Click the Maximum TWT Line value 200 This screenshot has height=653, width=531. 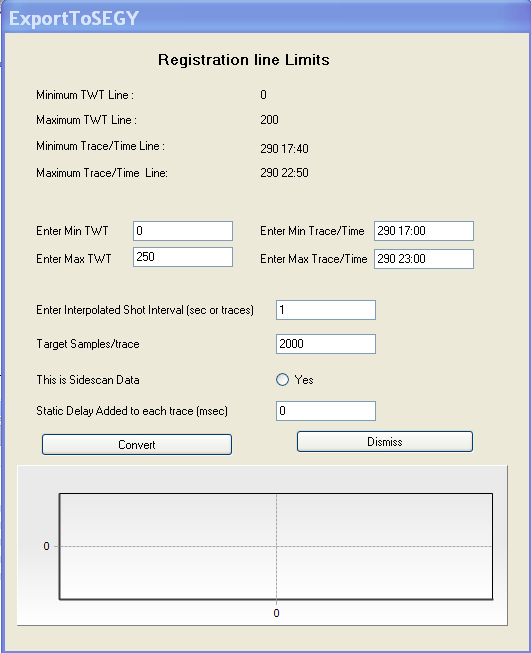(269, 120)
